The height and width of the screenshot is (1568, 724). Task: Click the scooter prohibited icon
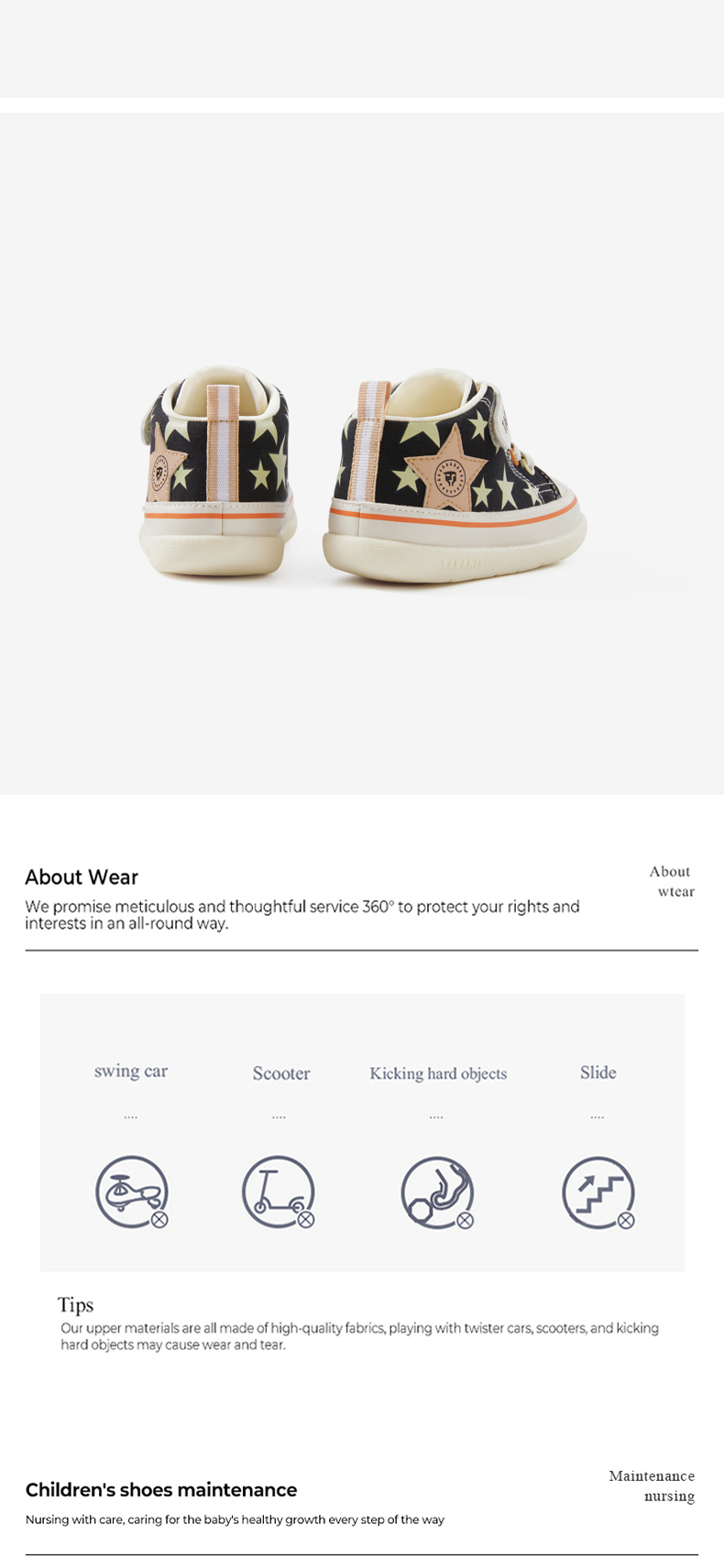tap(278, 1192)
